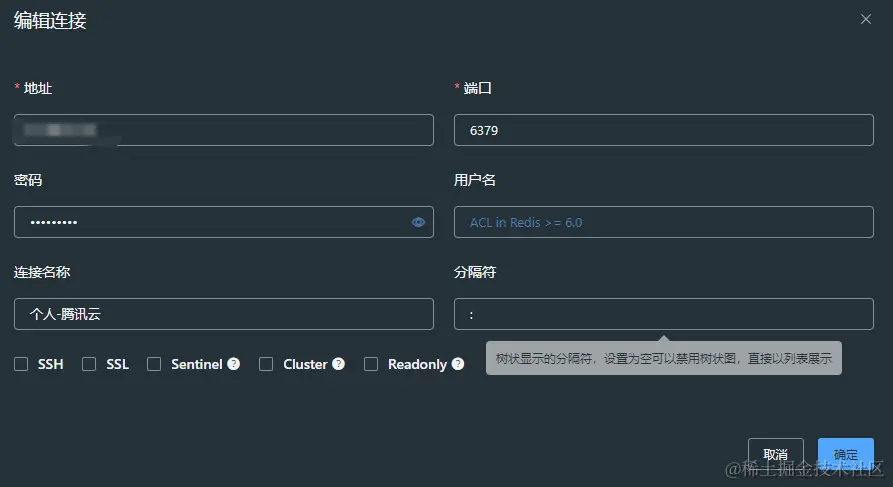893x487 pixels.
Task: Click the 取消 cancel button
Action: [776, 454]
